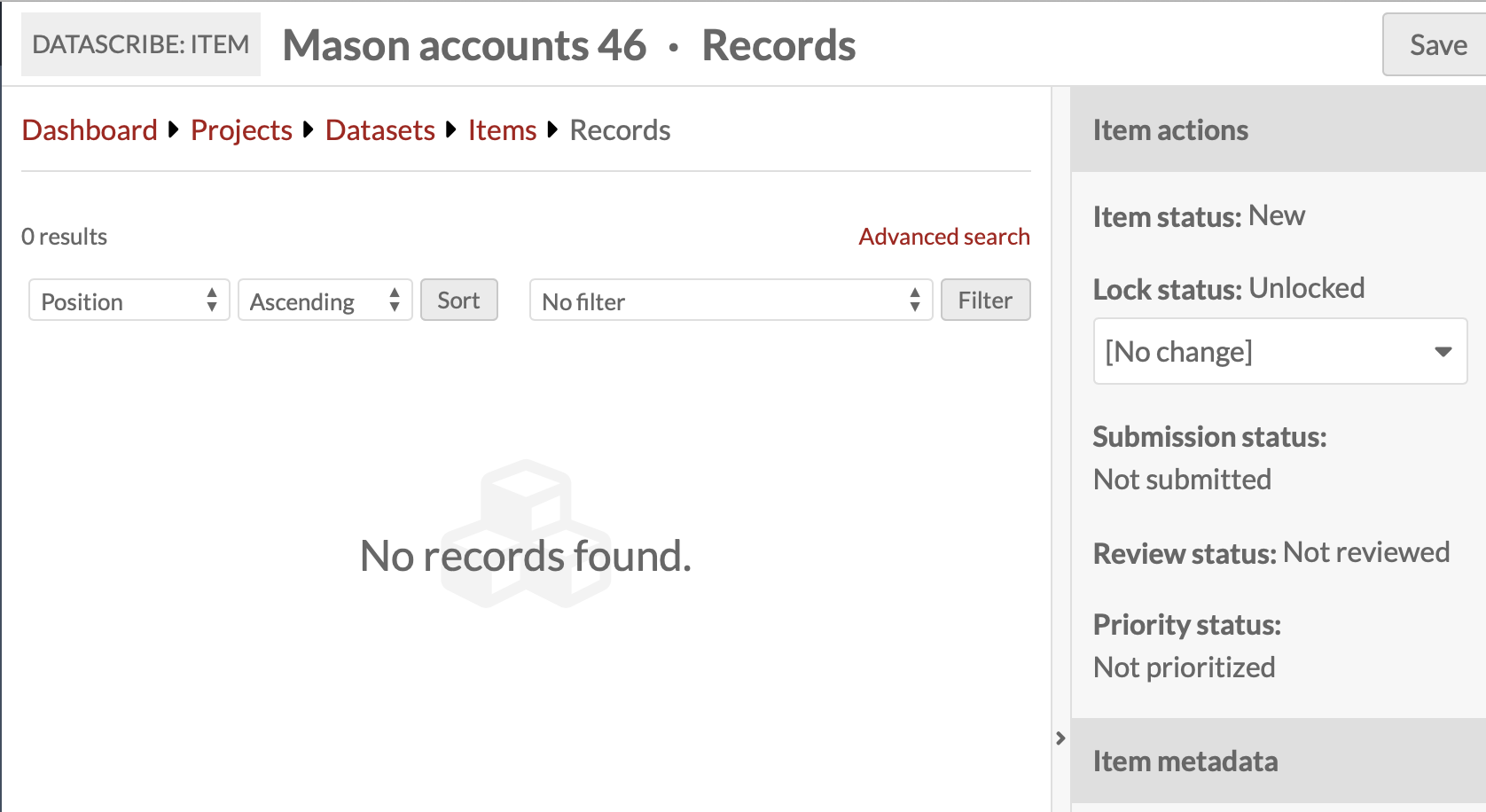This screenshot has height=812, width=1486.
Task: Apply sorting with the Sort button
Action: pos(458,300)
